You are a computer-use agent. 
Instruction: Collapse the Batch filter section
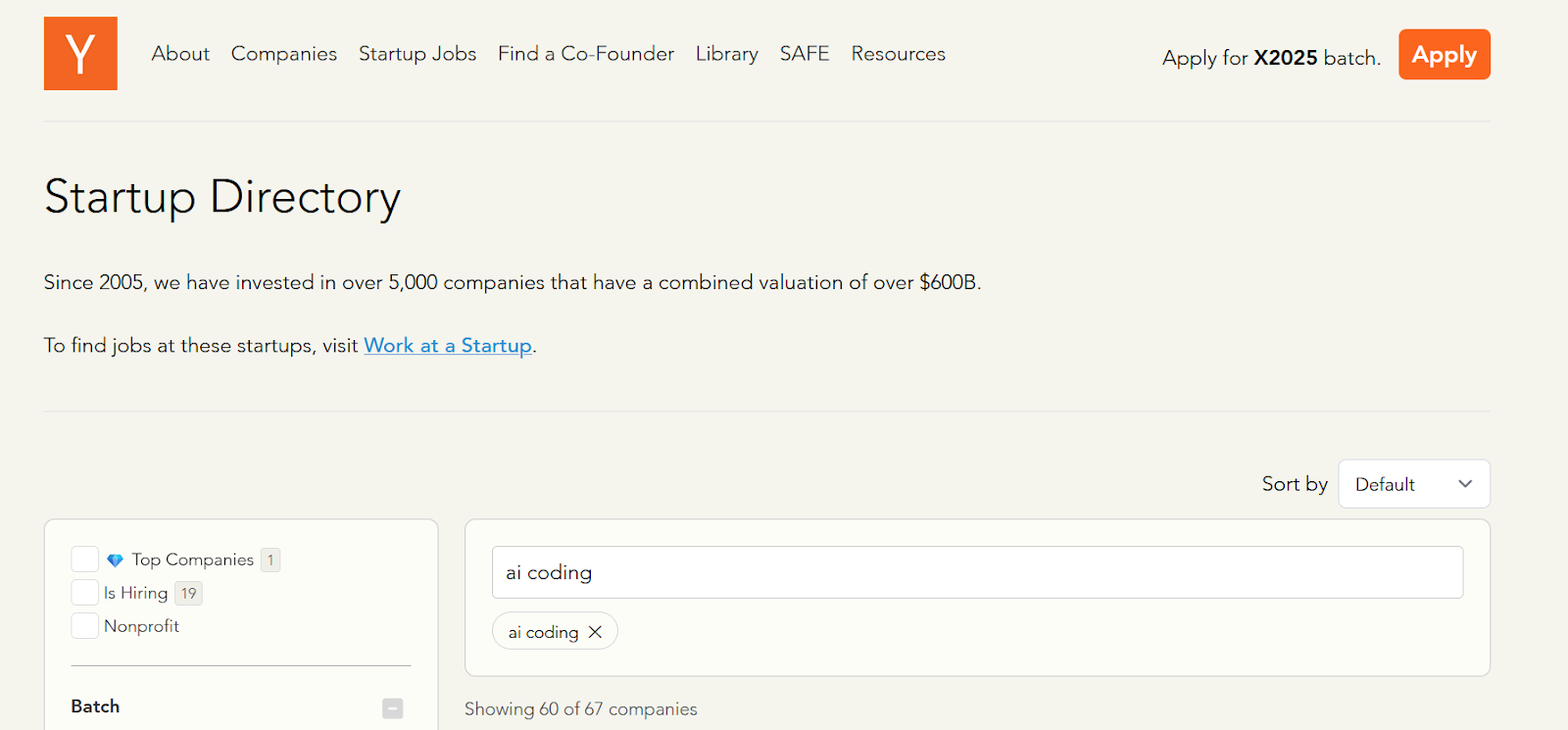pyautogui.click(x=393, y=707)
